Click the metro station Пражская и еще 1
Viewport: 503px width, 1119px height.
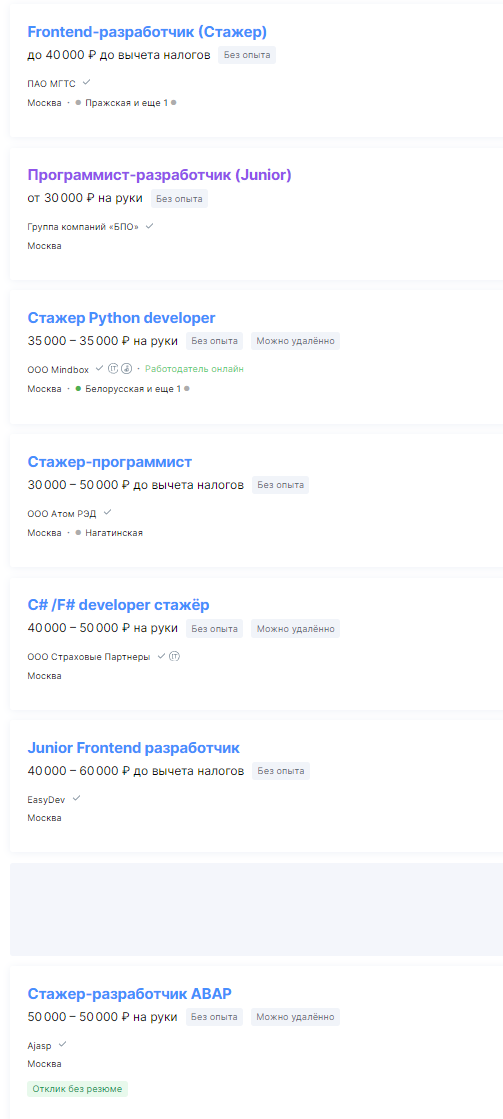[x=126, y=103]
